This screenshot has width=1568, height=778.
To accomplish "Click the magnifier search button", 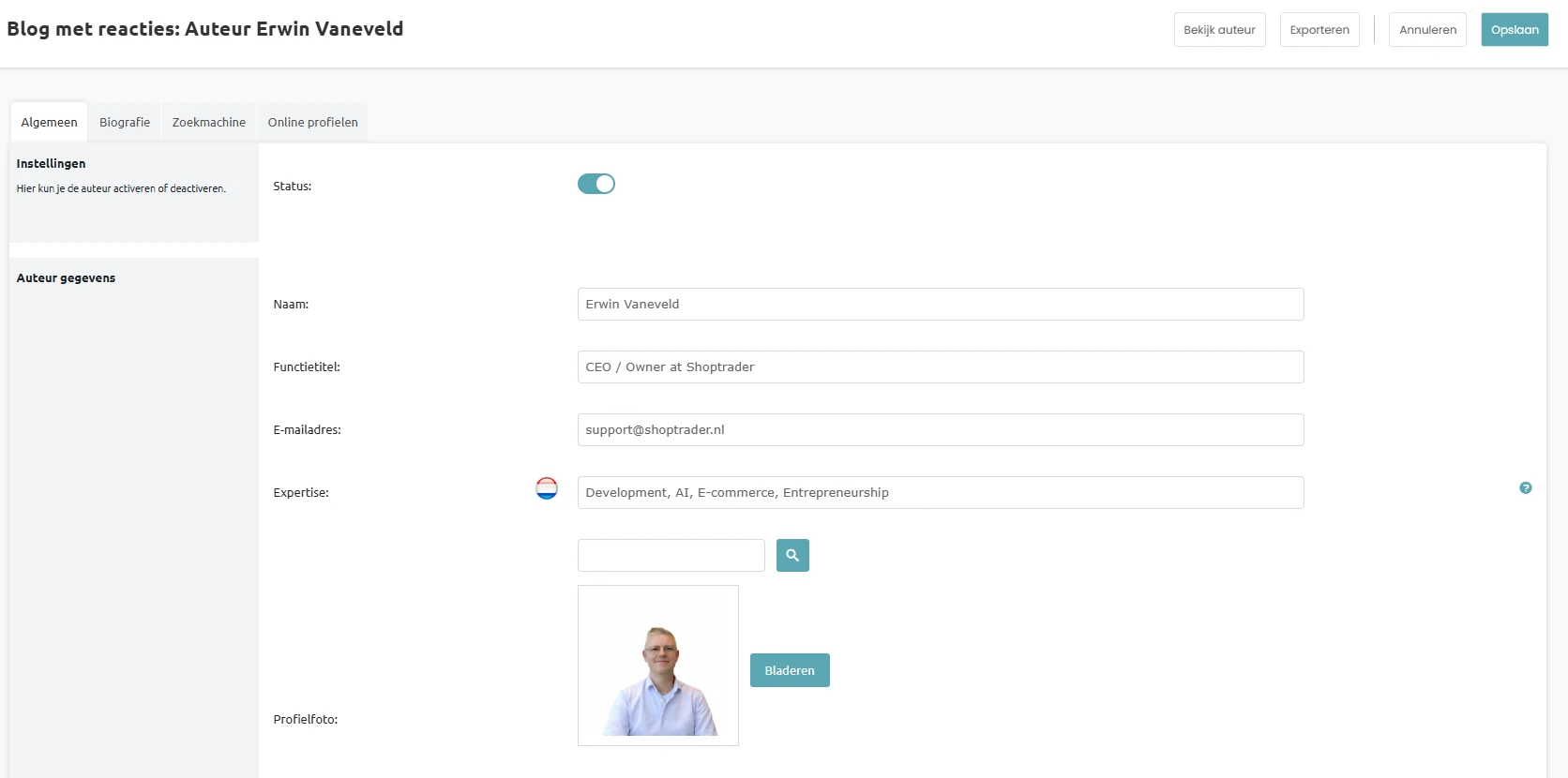I will [792, 556].
